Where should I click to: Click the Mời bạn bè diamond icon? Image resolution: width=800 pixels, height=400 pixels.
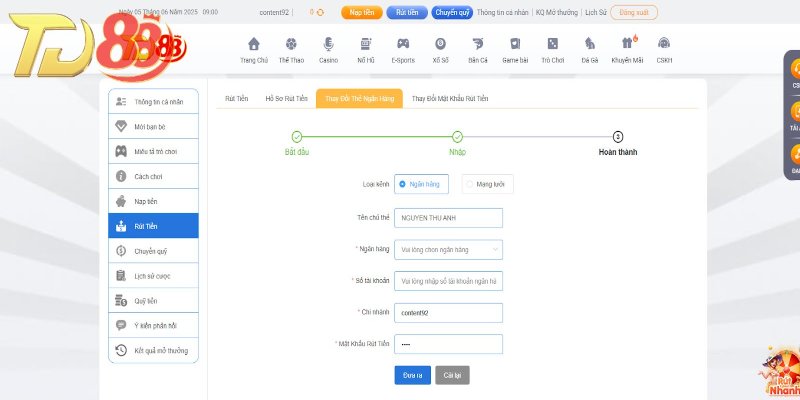(x=121, y=127)
